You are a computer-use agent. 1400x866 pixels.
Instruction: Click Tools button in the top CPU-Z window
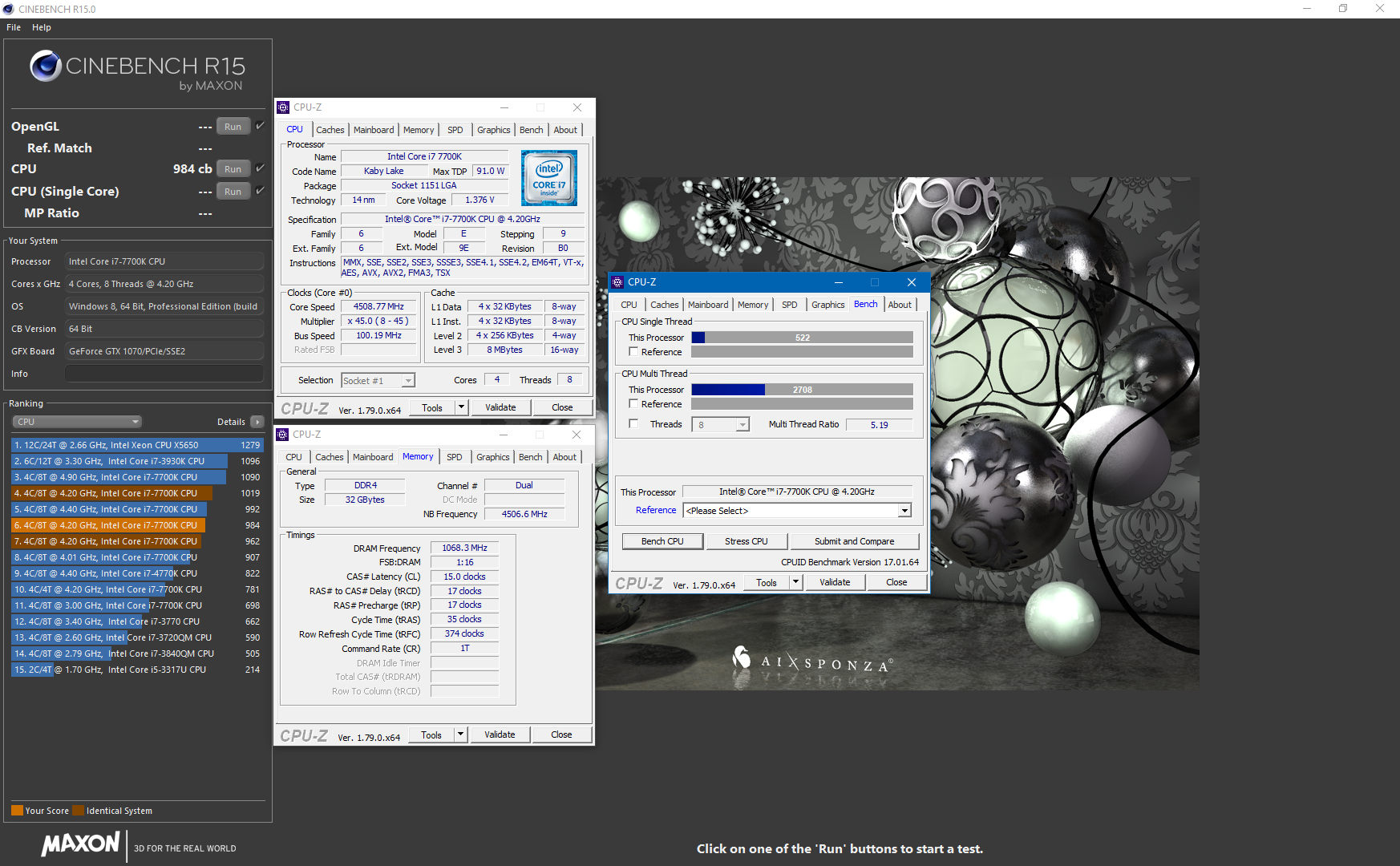432,407
